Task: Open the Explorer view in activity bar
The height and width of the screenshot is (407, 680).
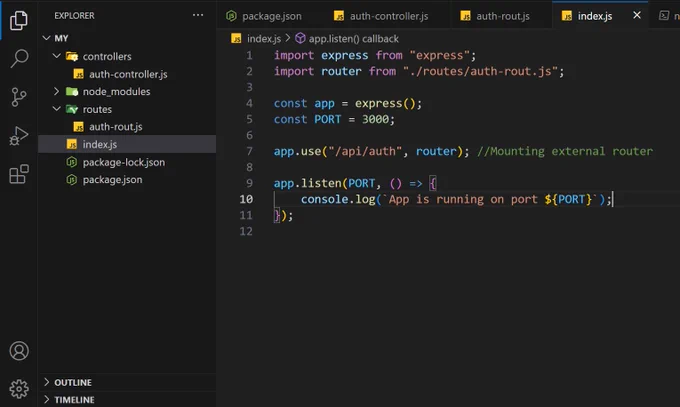Action: (x=19, y=20)
